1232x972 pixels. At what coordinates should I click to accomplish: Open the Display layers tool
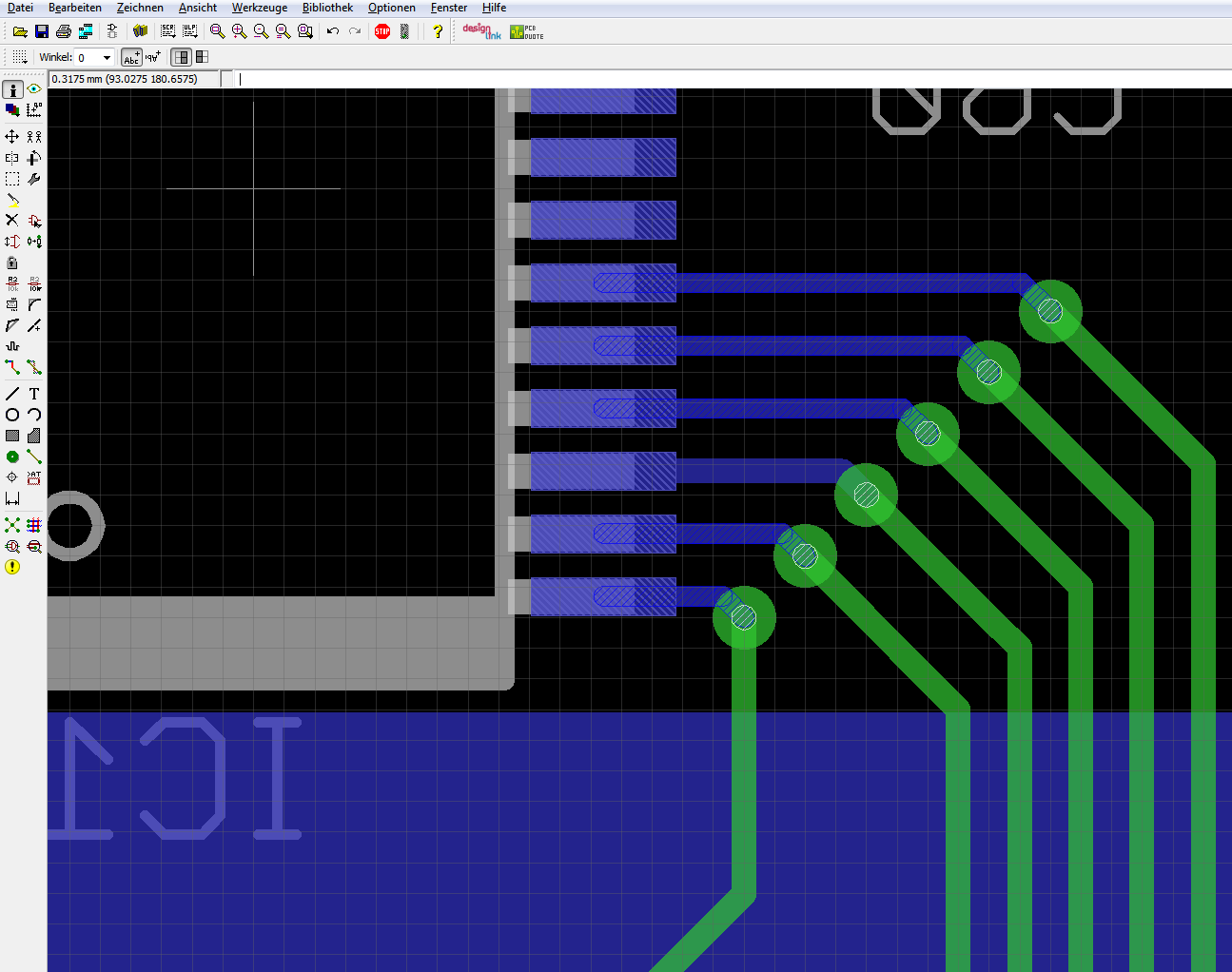[x=12, y=110]
